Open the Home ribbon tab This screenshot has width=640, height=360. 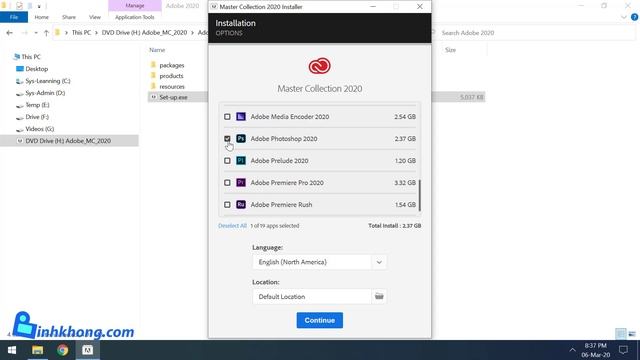click(x=42, y=17)
